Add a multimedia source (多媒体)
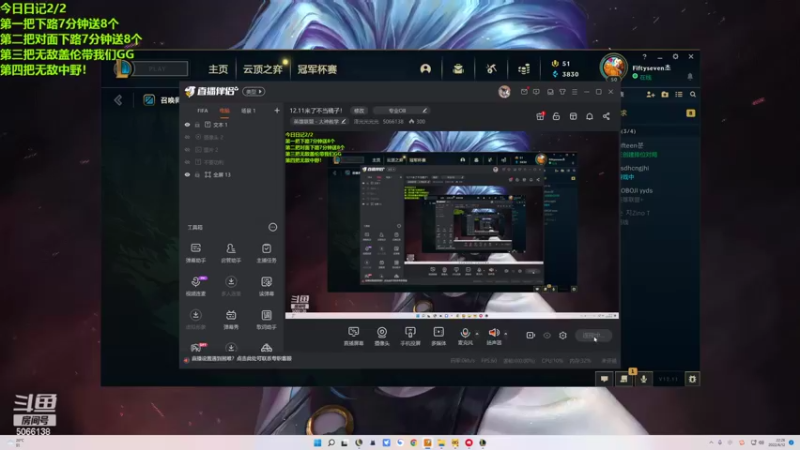Screen dimensions: 800x450 pos(438,336)
